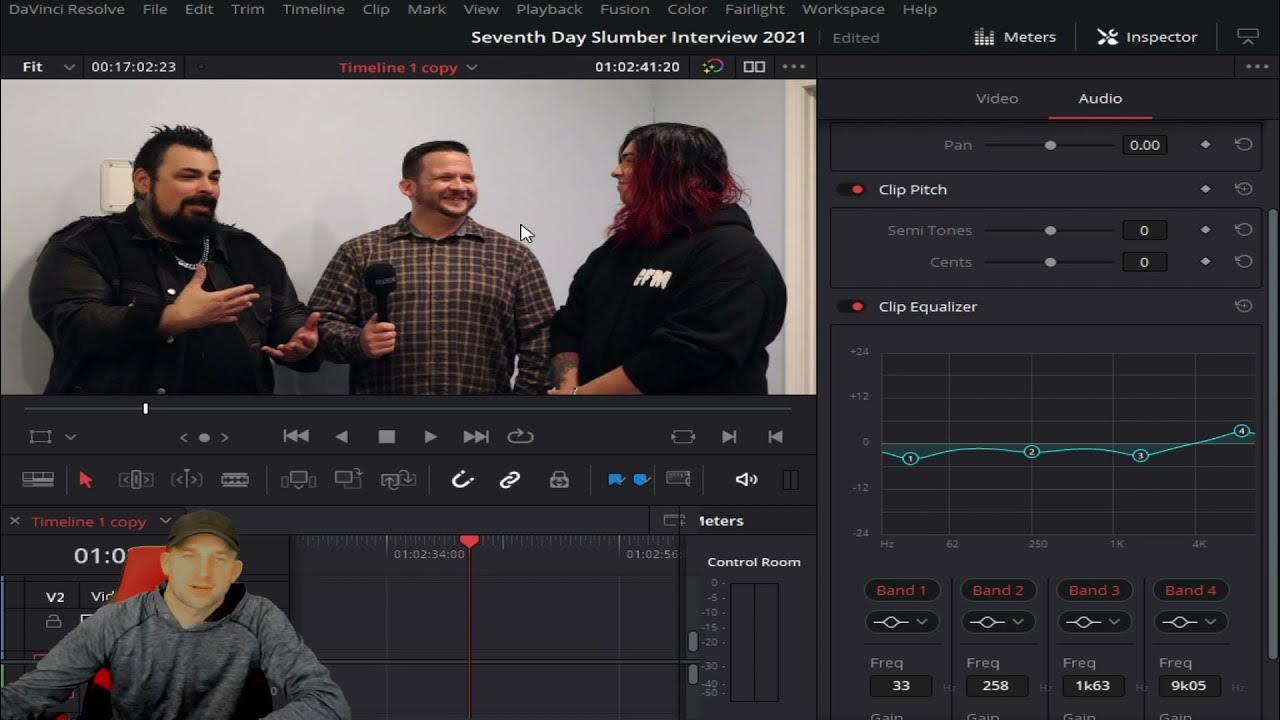Viewport: 1280px width, 720px height.
Task: Open the viewer Fit zoom dropdown
Action: [48, 67]
